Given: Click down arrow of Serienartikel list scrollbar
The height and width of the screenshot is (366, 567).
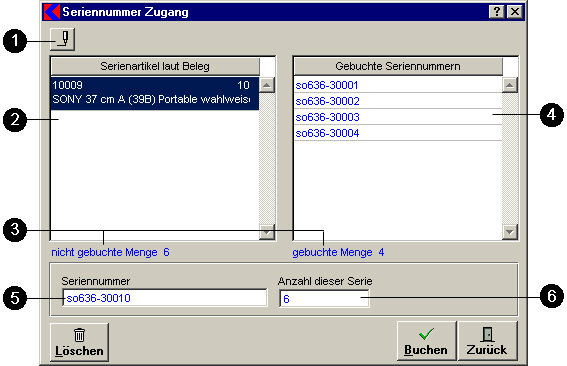Looking at the screenshot, I should [x=267, y=232].
